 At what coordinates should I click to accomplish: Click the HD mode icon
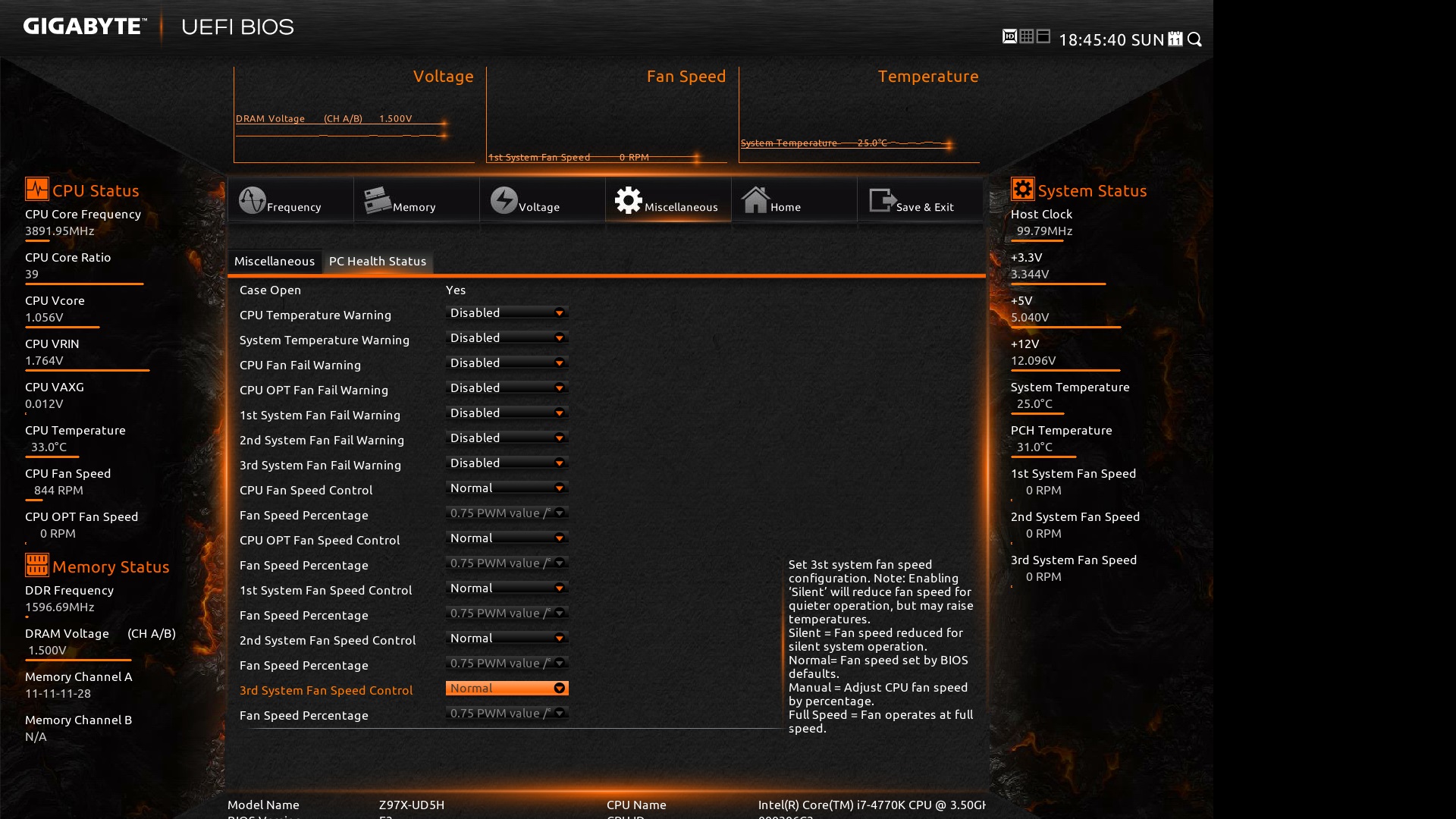pyautogui.click(x=1009, y=36)
